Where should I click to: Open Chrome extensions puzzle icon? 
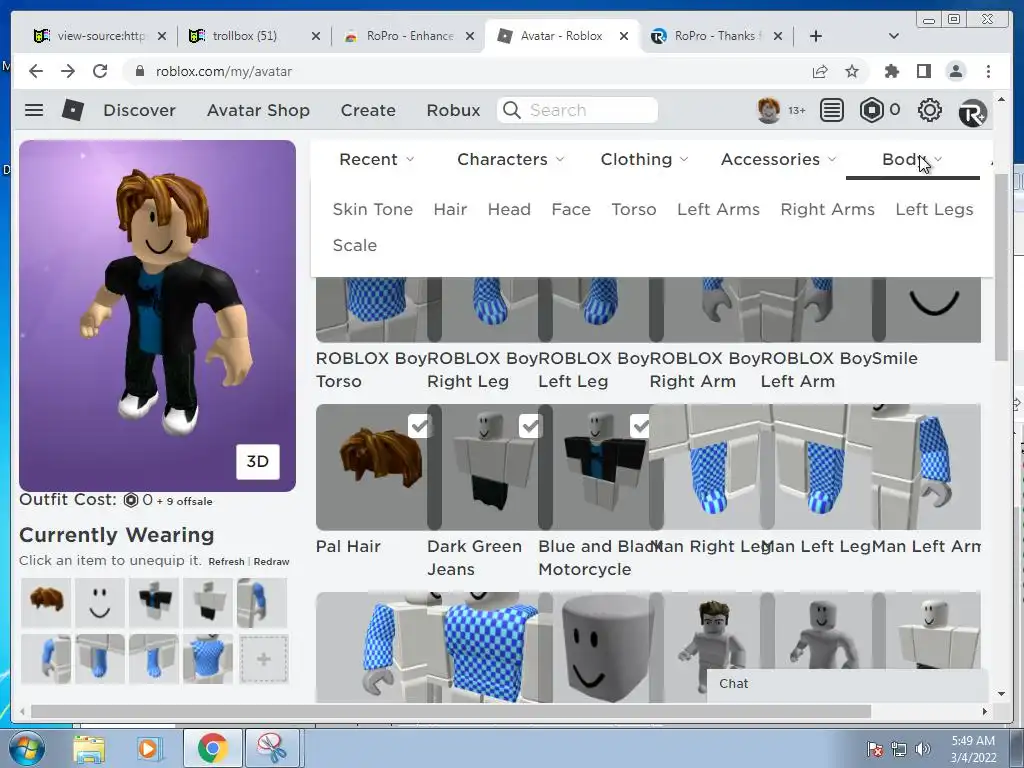pyautogui.click(x=891, y=71)
